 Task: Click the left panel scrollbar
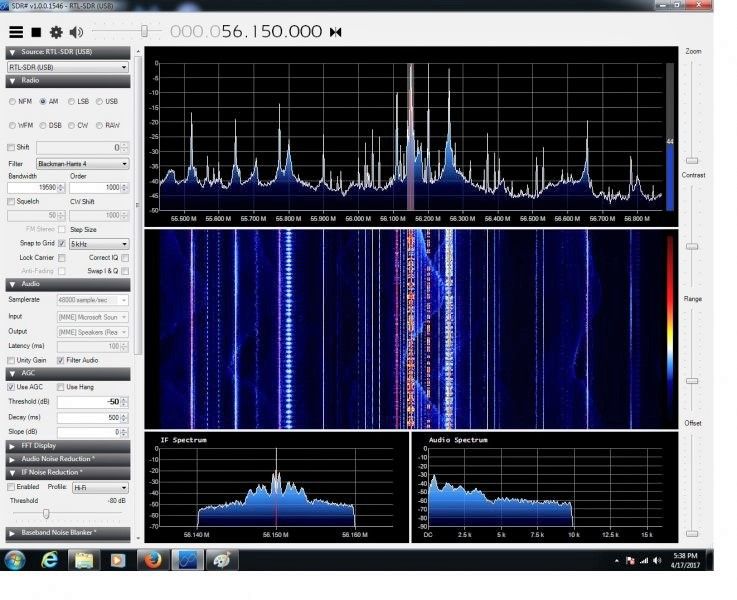138,206
